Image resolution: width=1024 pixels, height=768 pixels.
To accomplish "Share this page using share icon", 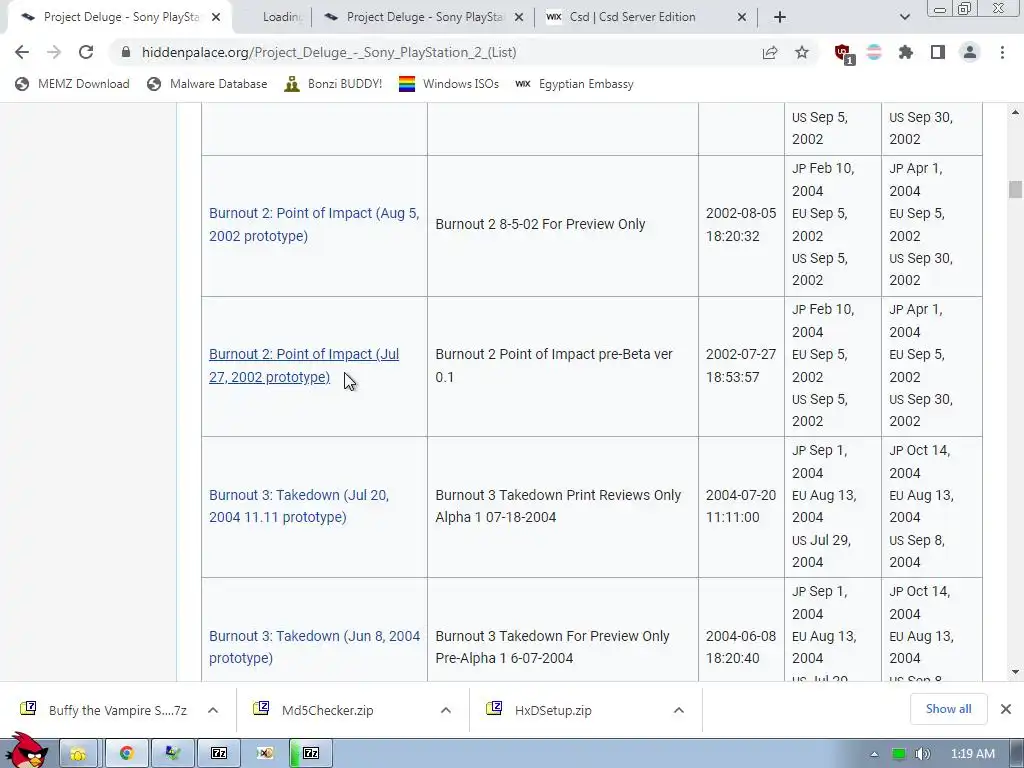I will 770,52.
